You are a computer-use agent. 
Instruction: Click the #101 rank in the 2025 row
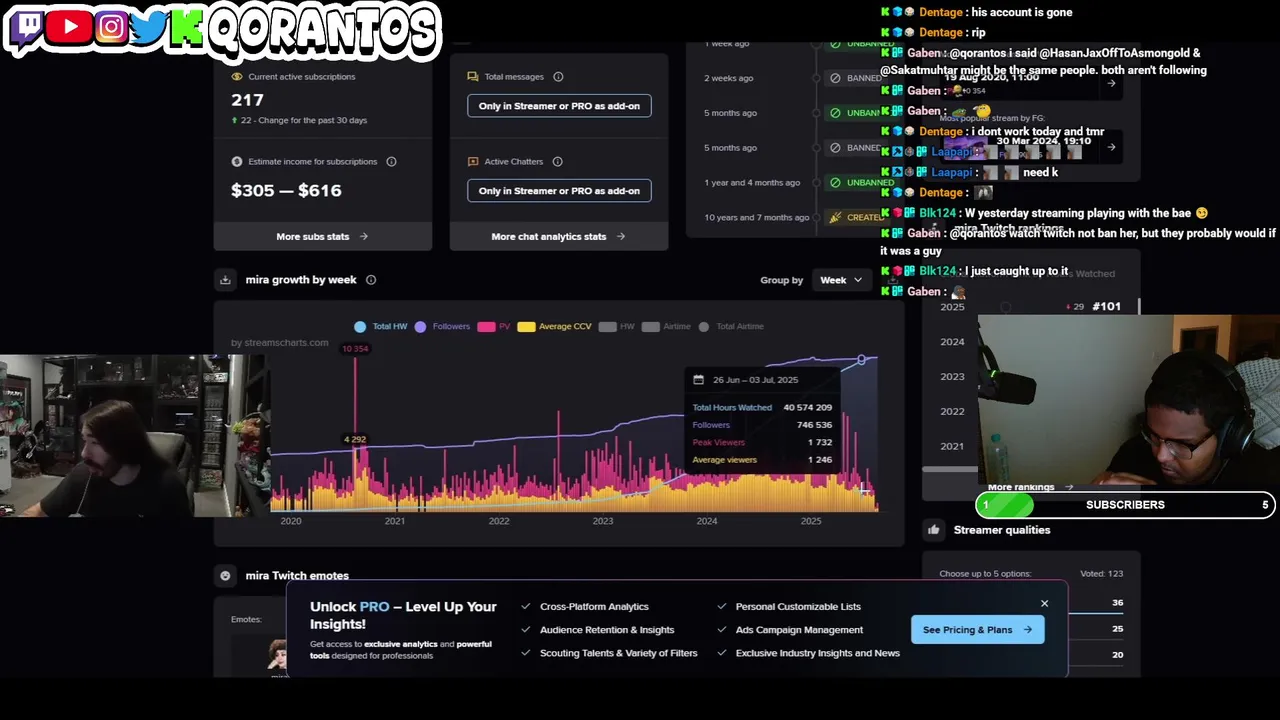pos(1106,307)
